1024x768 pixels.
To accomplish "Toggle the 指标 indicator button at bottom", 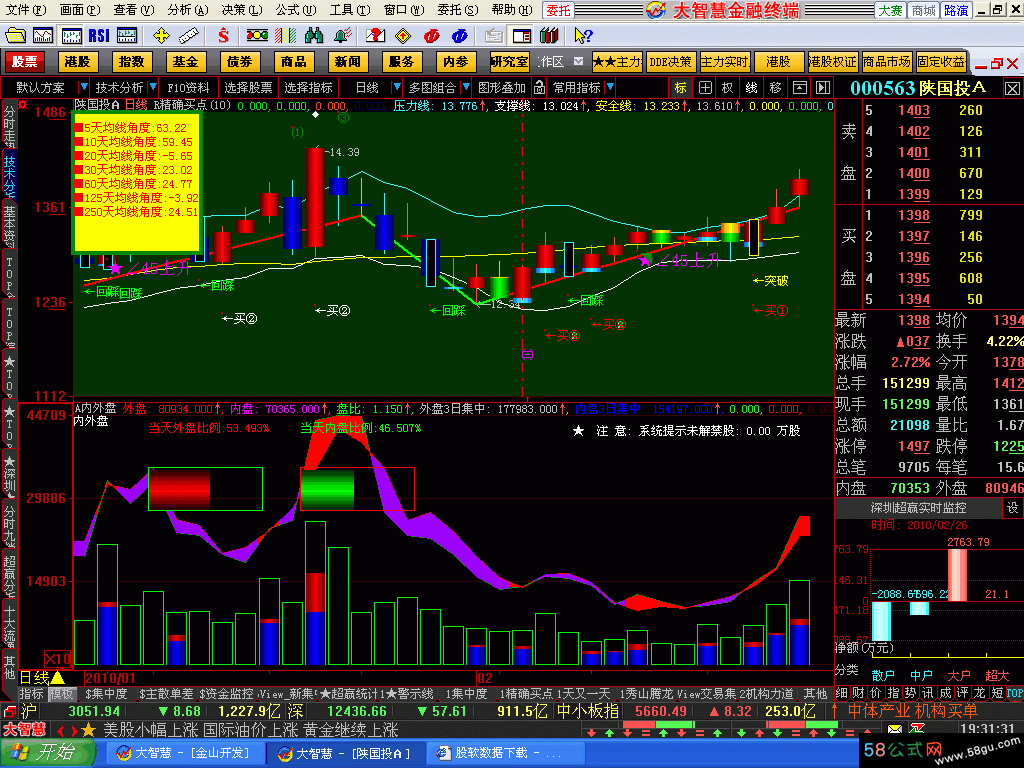I will (31, 694).
